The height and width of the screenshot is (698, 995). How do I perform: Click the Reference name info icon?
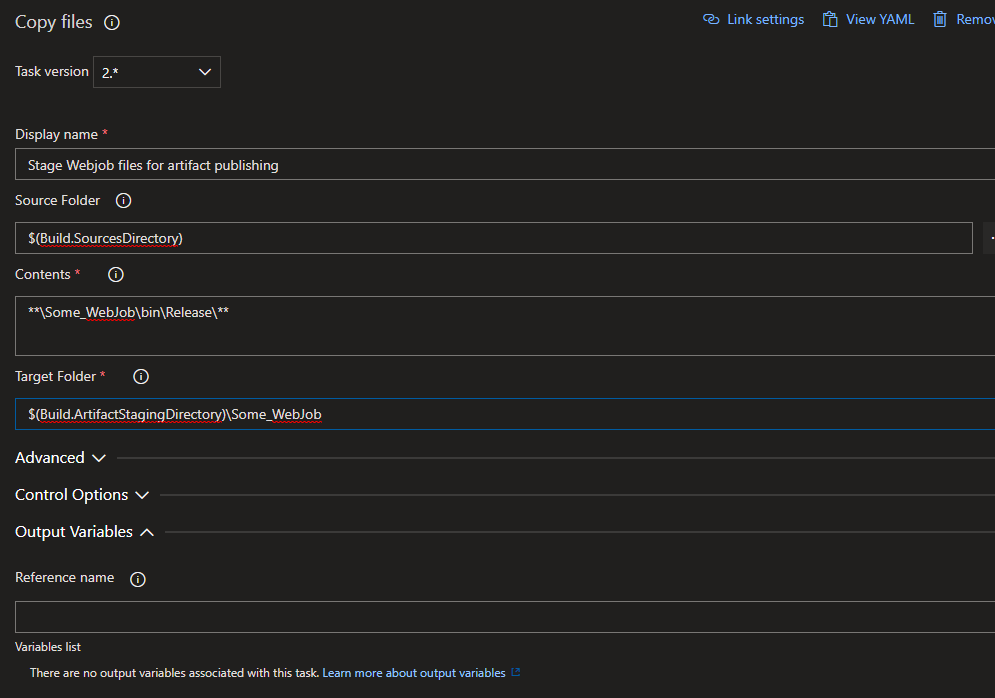(x=138, y=579)
